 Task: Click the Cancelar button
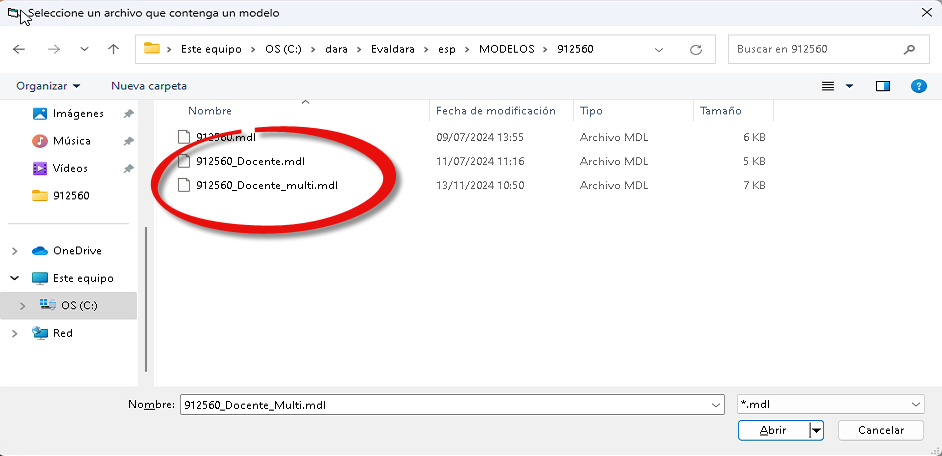tap(881, 430)
